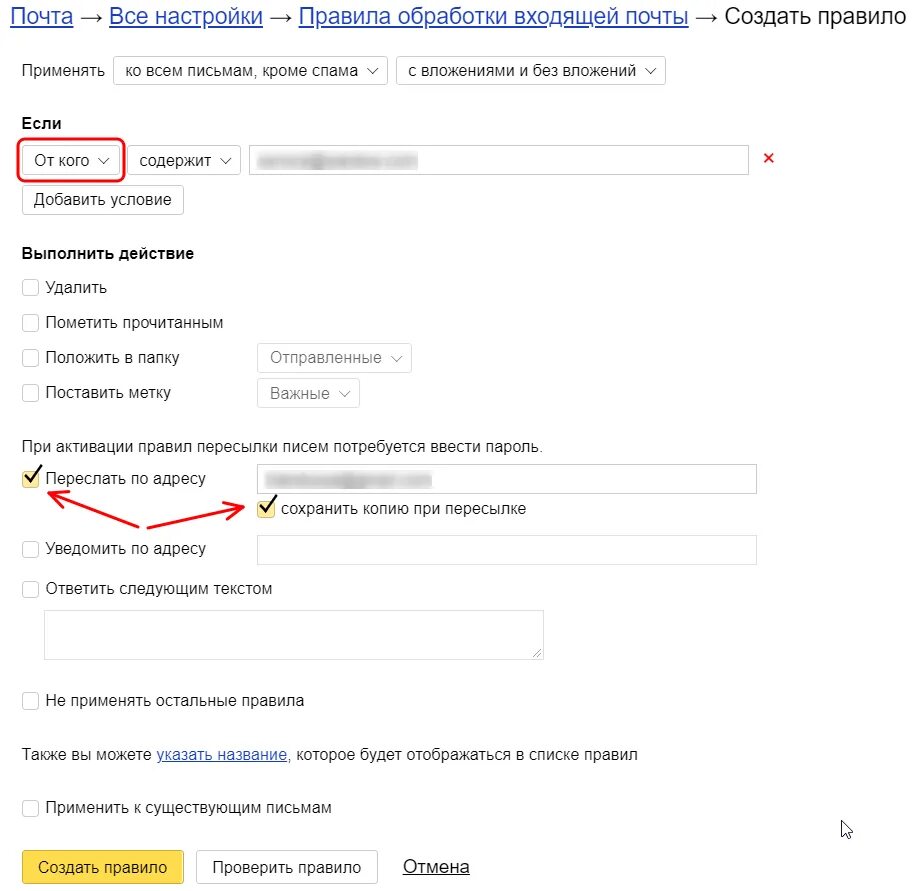Enable Пометить прочитанным option
This screenshot has width=916, height=891.
click(x=31, y=323)
